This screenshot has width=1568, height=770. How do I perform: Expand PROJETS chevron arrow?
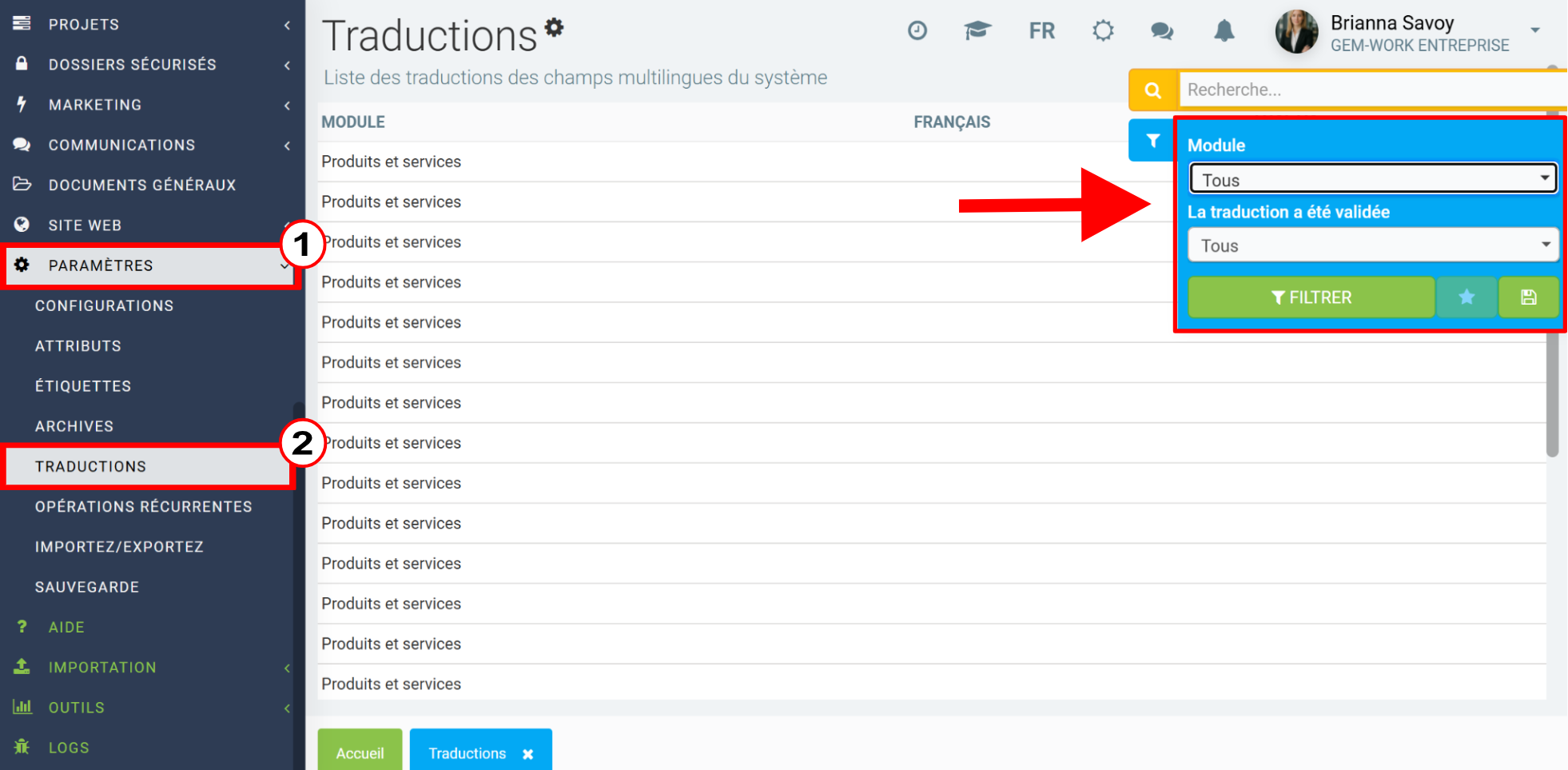click(287, 25)
